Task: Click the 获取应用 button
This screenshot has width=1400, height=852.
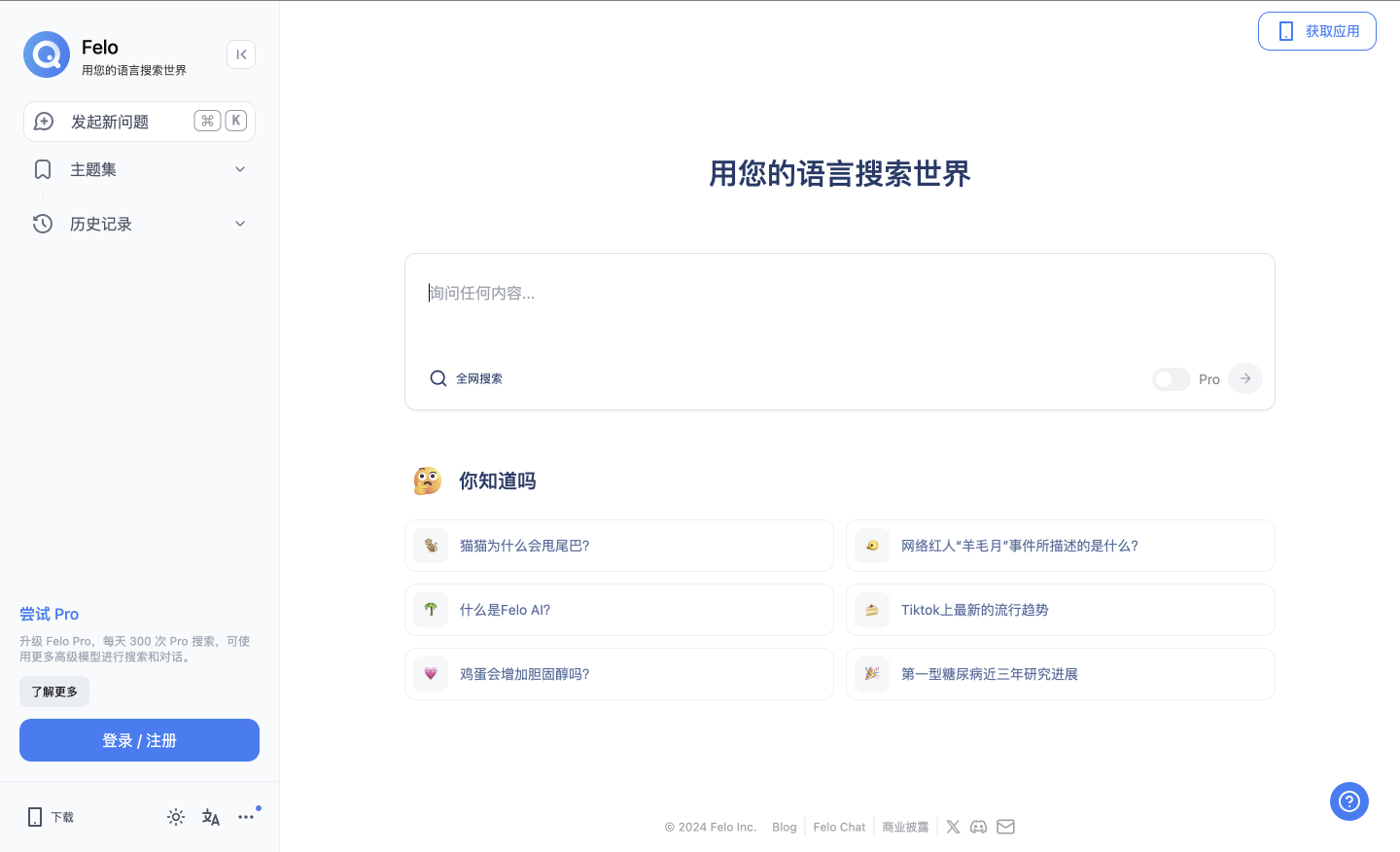Action: click(1316, 31)
